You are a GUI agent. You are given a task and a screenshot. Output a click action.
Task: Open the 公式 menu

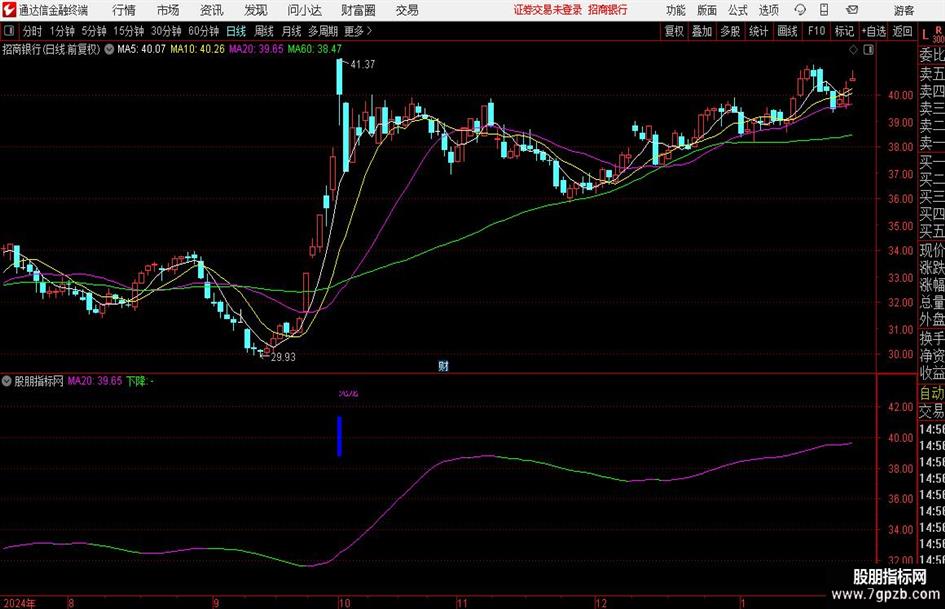[738, 10]
